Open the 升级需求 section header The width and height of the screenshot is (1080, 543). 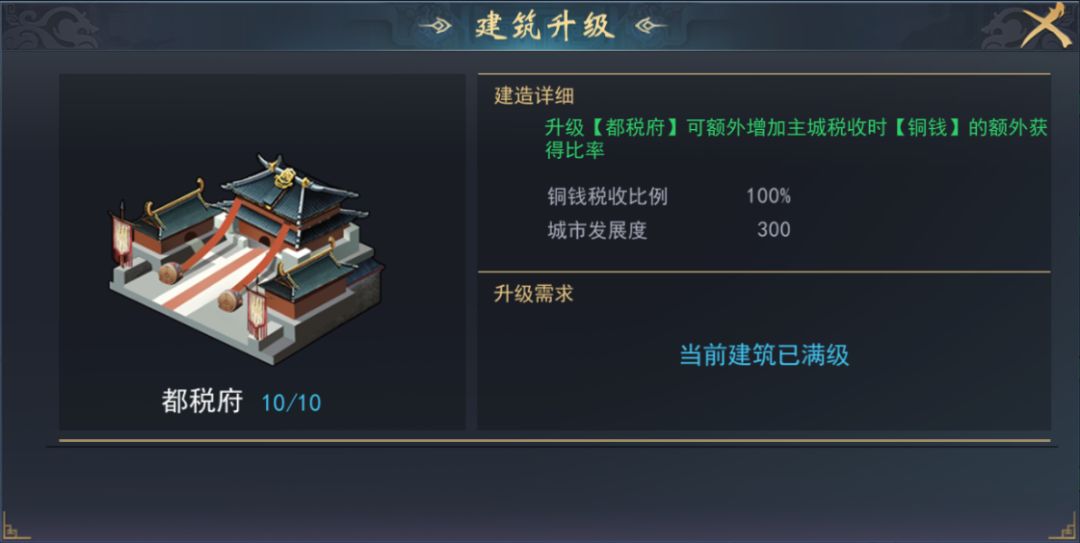534,294
